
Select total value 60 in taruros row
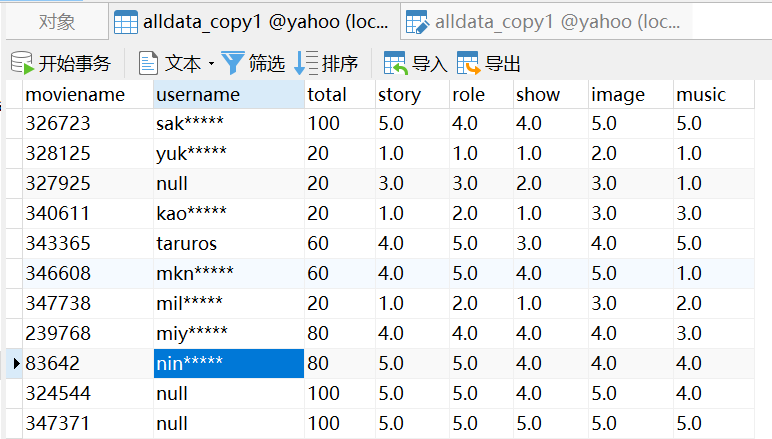(x=340, y=244)
